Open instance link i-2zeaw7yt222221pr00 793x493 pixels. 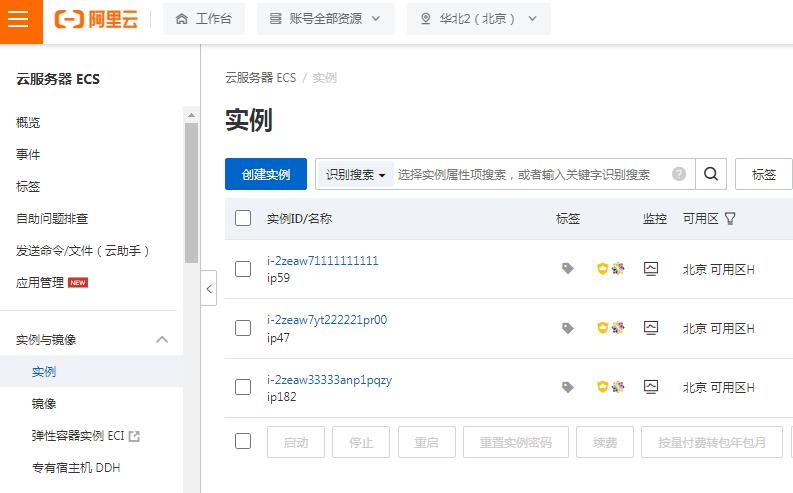click(x=326, y=320)
